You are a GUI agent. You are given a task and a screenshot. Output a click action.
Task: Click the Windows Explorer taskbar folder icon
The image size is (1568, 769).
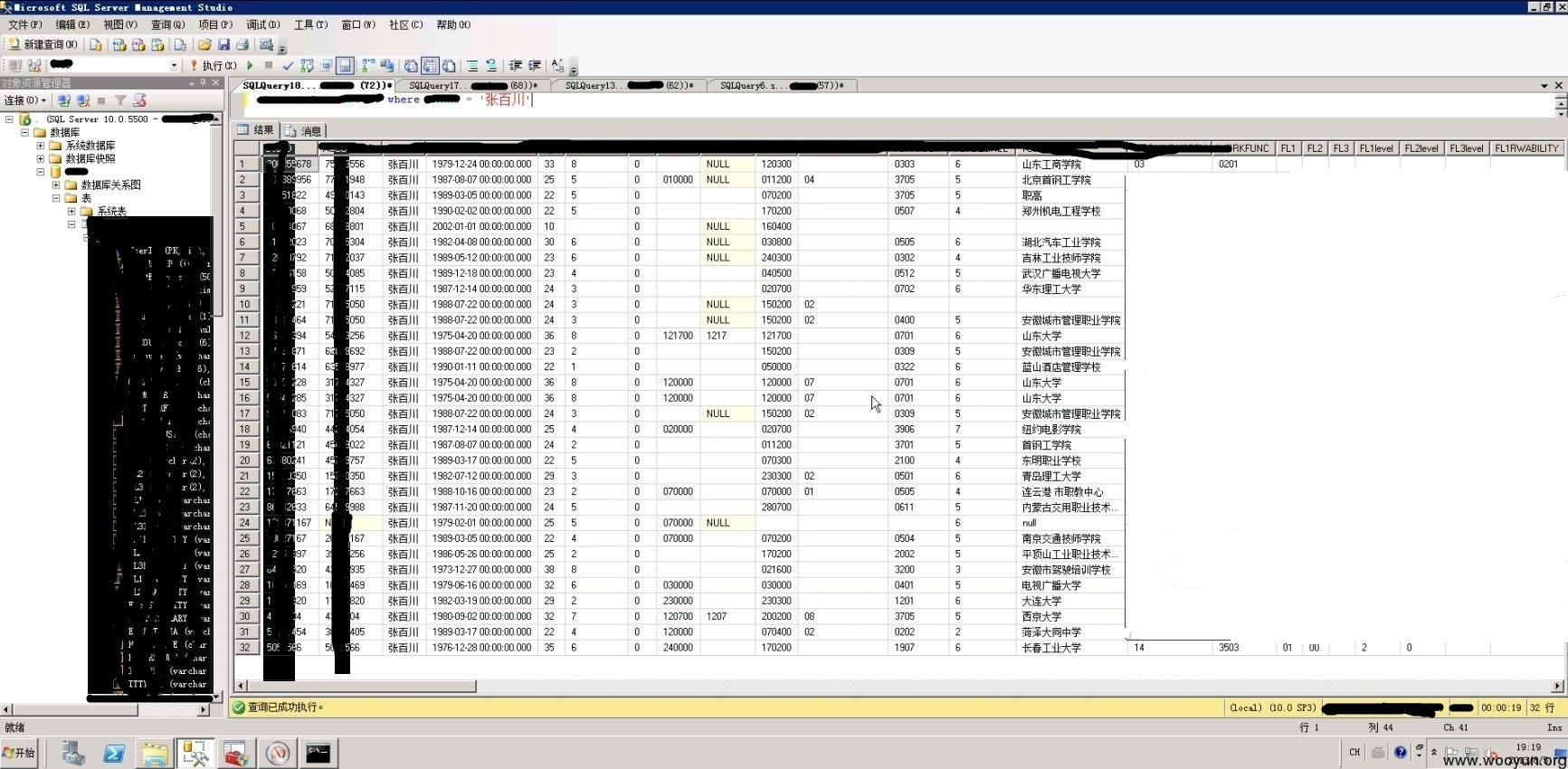[x=155, y=753]
